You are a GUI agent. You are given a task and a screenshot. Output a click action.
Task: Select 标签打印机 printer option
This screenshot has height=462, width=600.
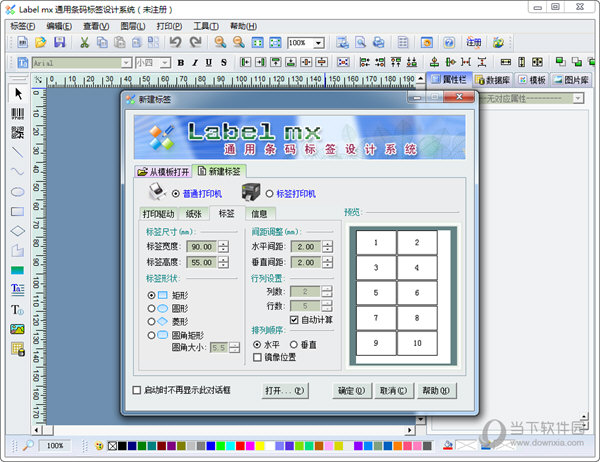269,194
